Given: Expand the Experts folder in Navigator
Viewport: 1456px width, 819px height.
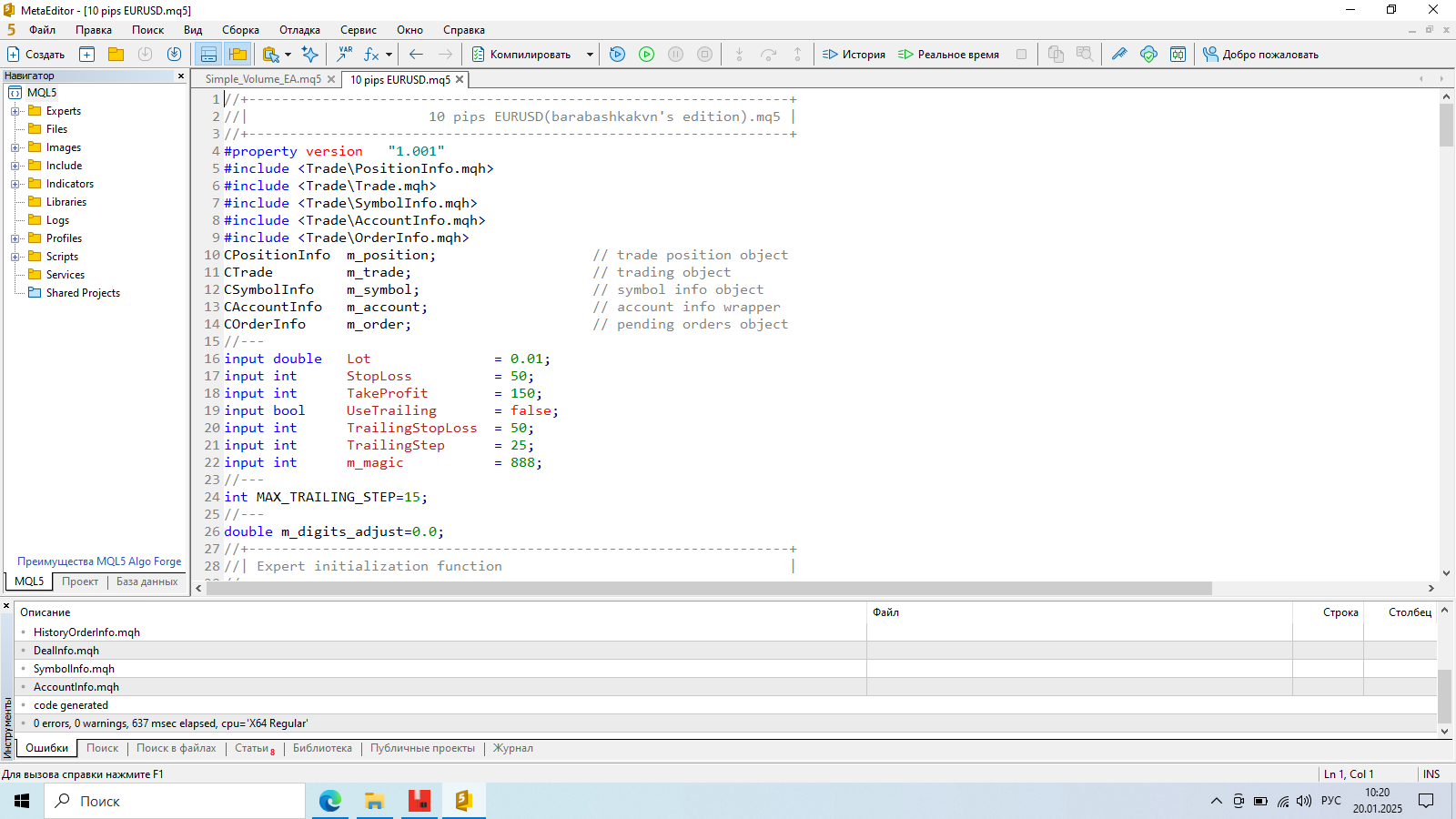Looking at the screenshot, I should [x=15, y=111].
